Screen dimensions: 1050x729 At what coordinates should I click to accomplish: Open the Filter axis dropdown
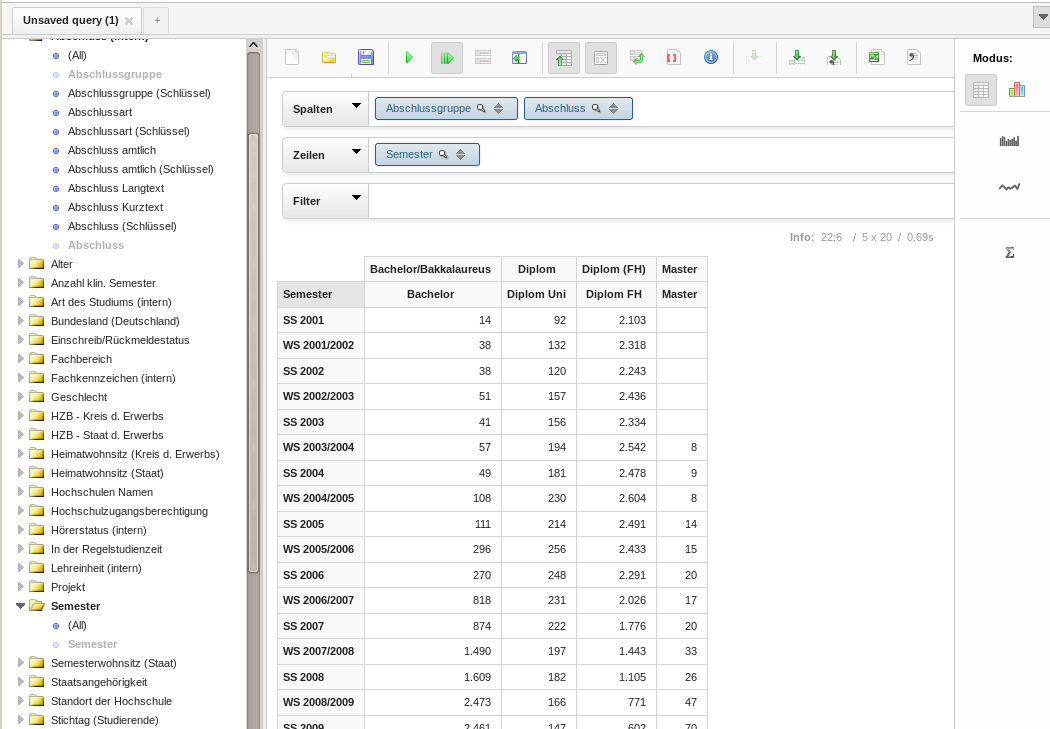point(356,197)
